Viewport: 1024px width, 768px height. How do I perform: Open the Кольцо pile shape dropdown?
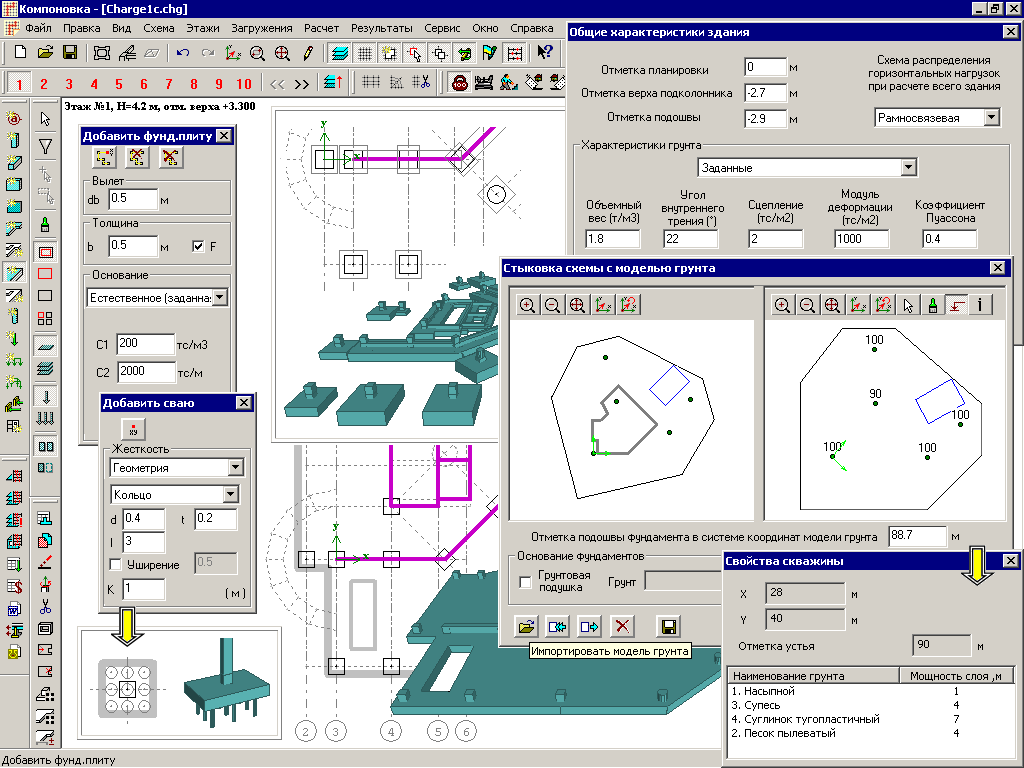231,494
